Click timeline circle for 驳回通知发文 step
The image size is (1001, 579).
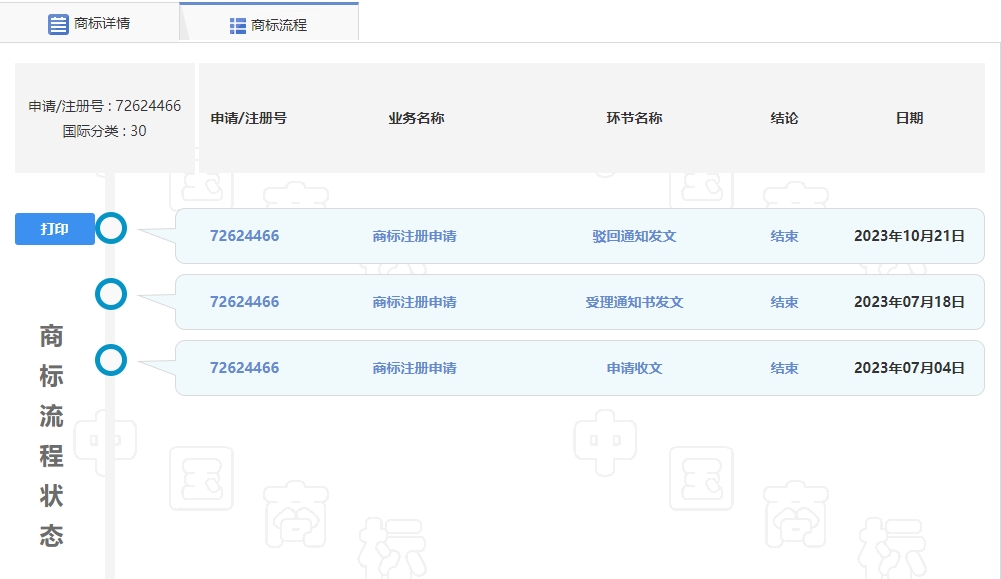point(111,229)
